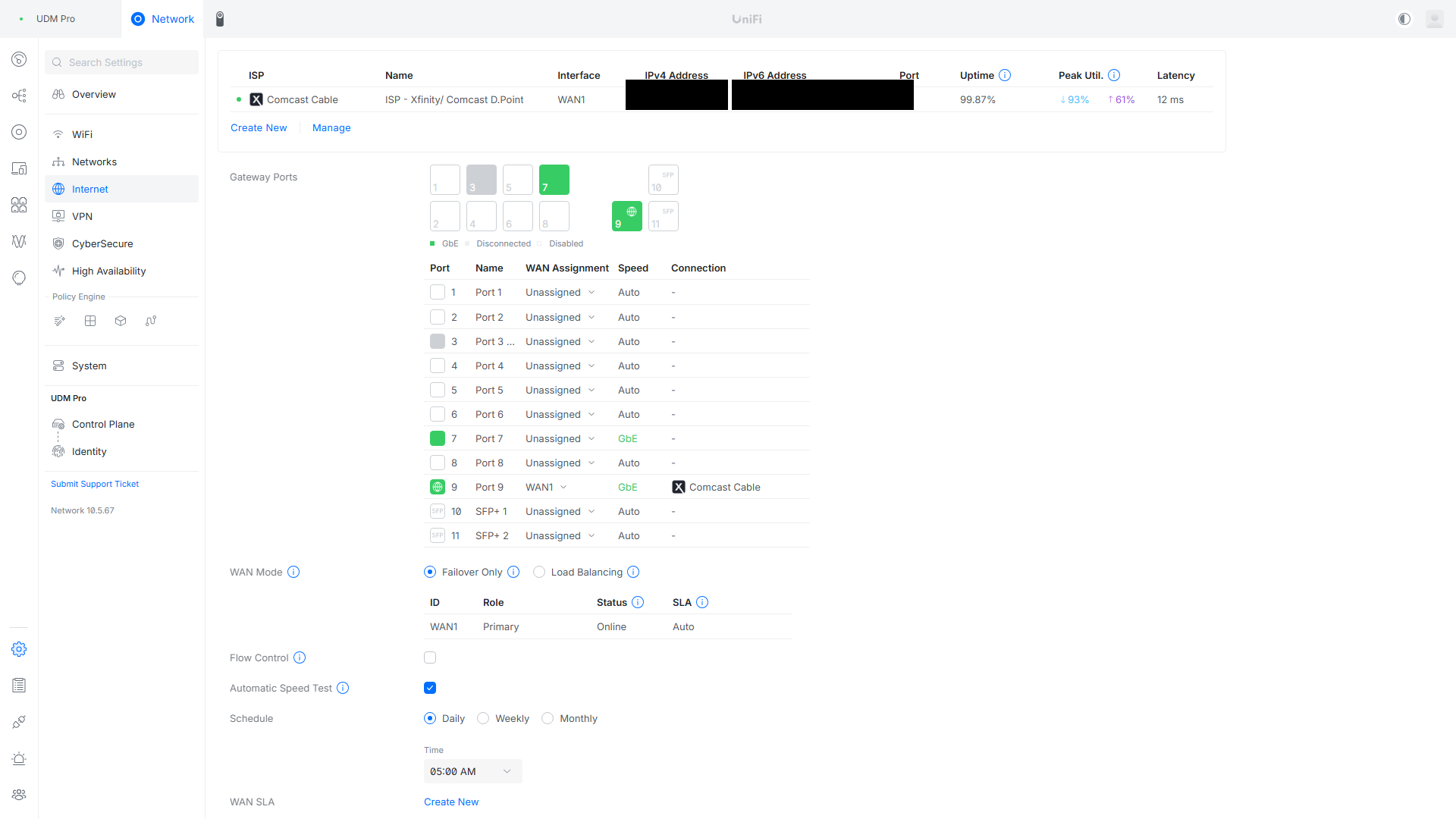Image resolution: width=1456 pixels, height=819 pixels.
Task: Click green port 9 globe in Gateway Ports
Action: [x=627, y=216]
